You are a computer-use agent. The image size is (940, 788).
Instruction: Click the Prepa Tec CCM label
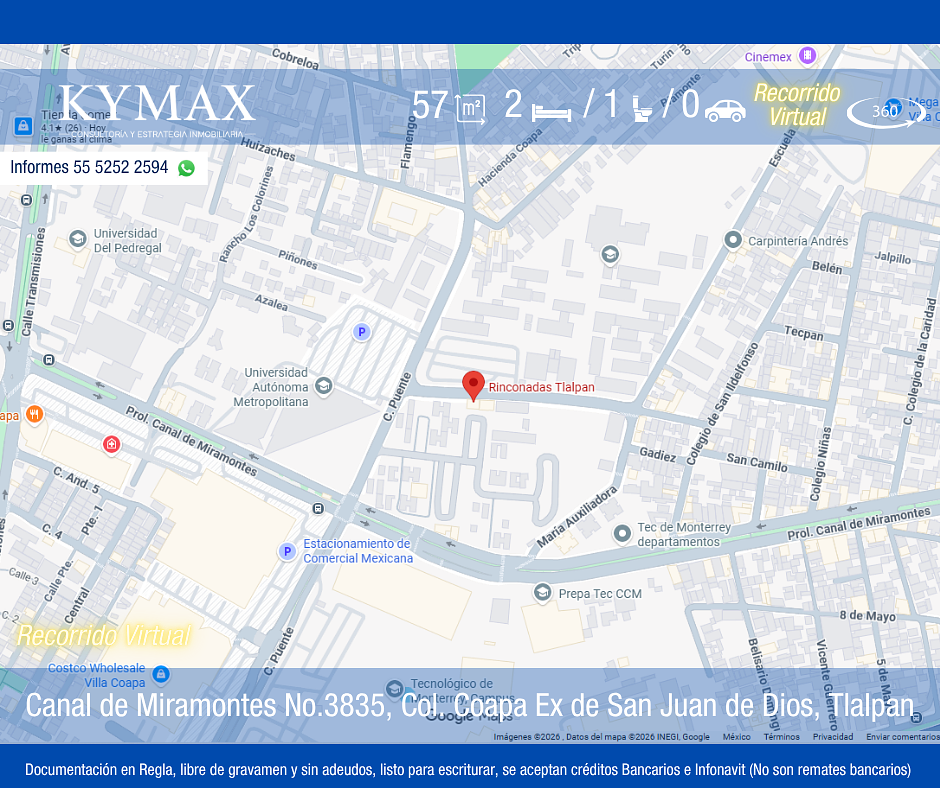[600, 594]
